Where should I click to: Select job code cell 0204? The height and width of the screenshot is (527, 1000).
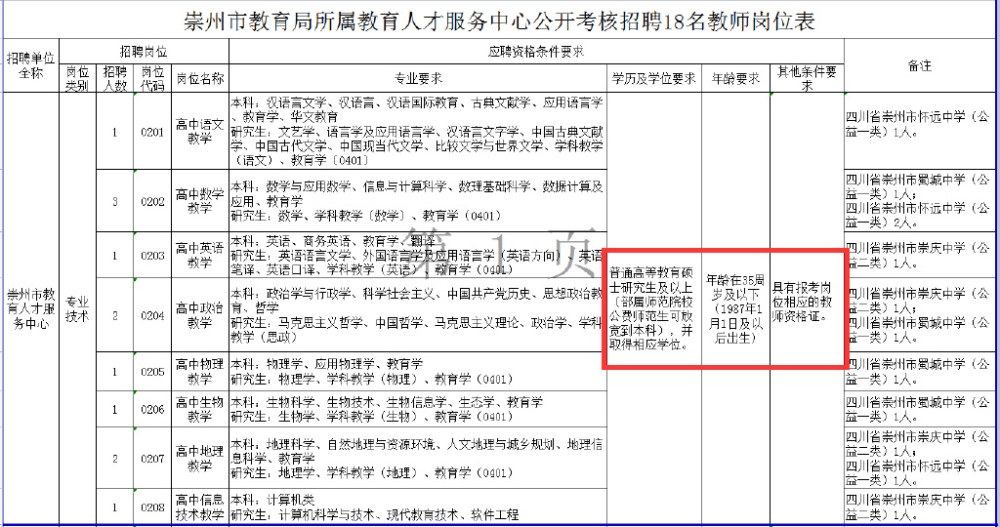pos(152,315)
